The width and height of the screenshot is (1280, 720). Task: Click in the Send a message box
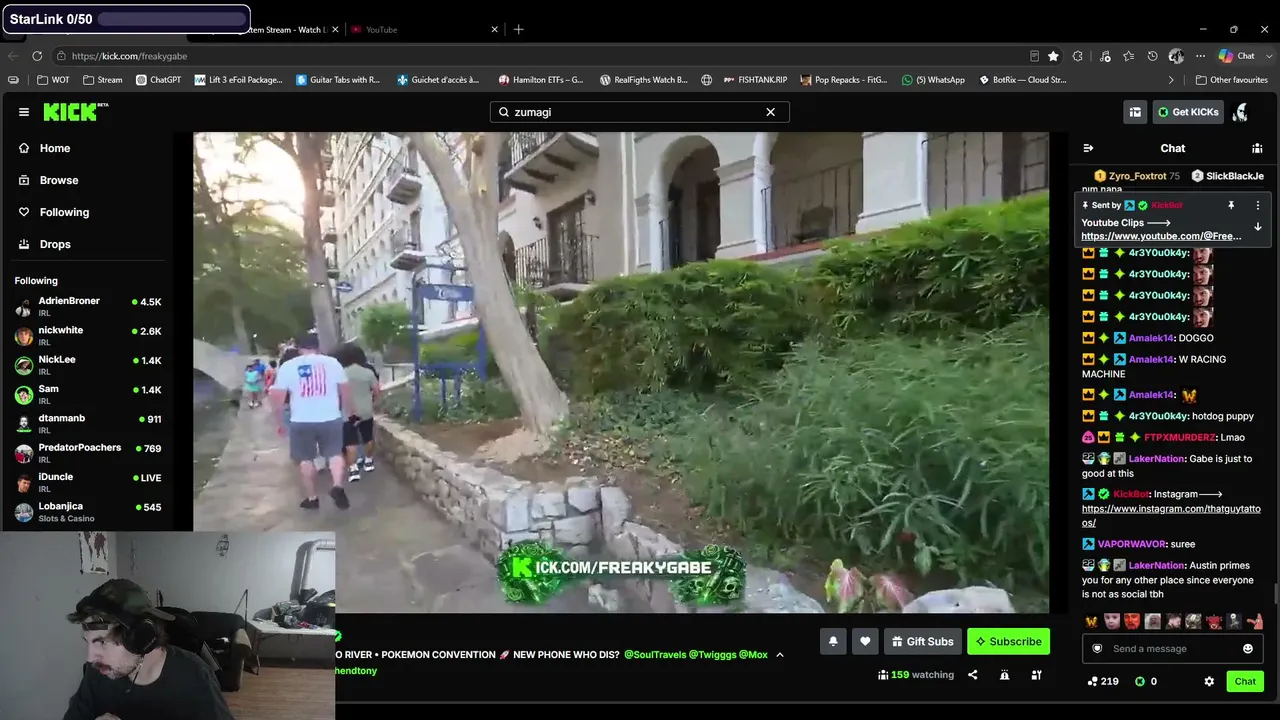pos(1170,649)
